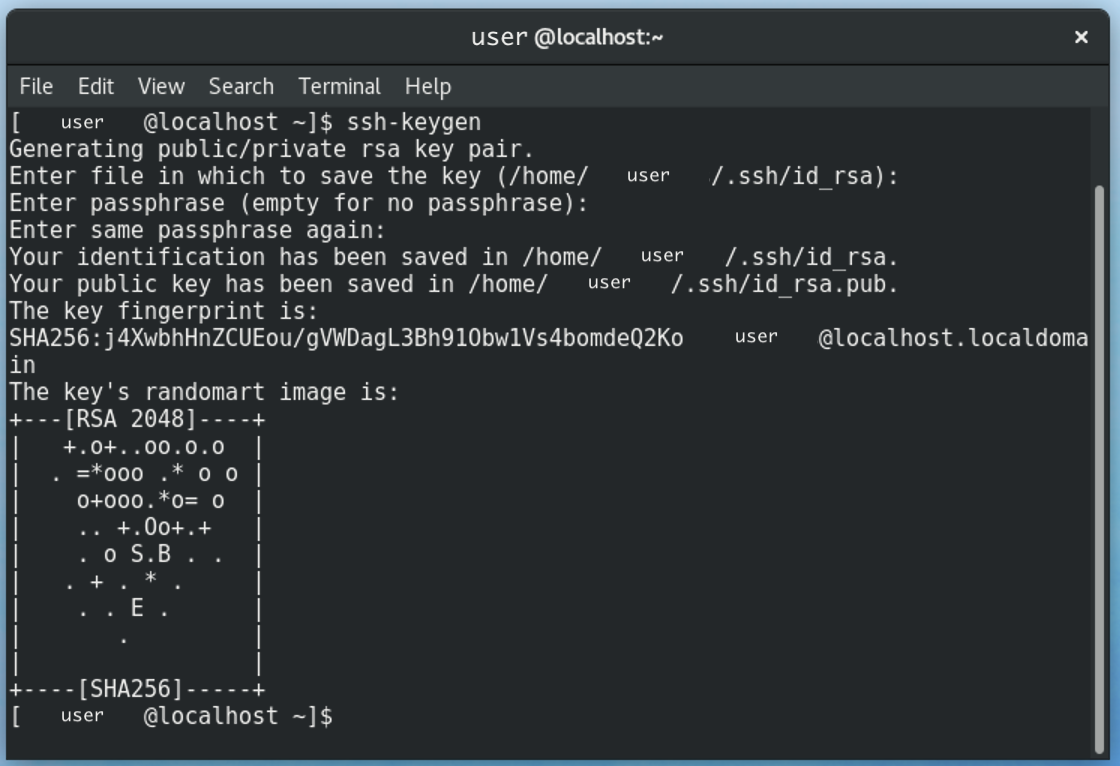Click the [SHA256] randomart footer
Viewport: 1120px width, 766px height.
tap(137, 690)
